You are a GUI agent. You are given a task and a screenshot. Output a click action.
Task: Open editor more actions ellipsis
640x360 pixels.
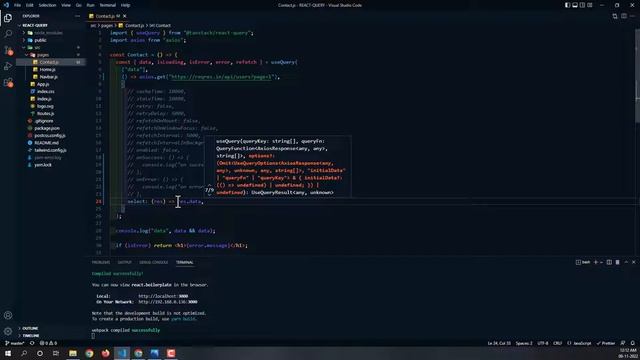633,16
